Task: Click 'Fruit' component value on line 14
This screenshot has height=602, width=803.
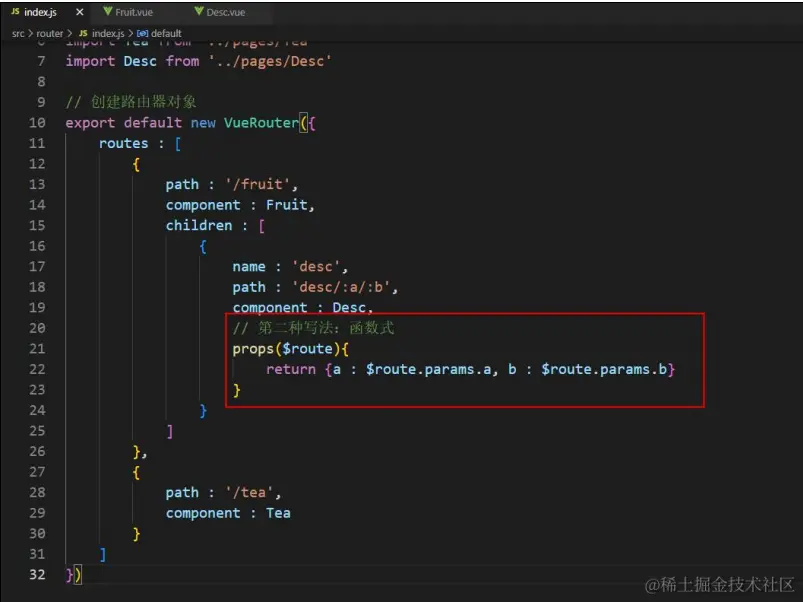Action: 287,205
